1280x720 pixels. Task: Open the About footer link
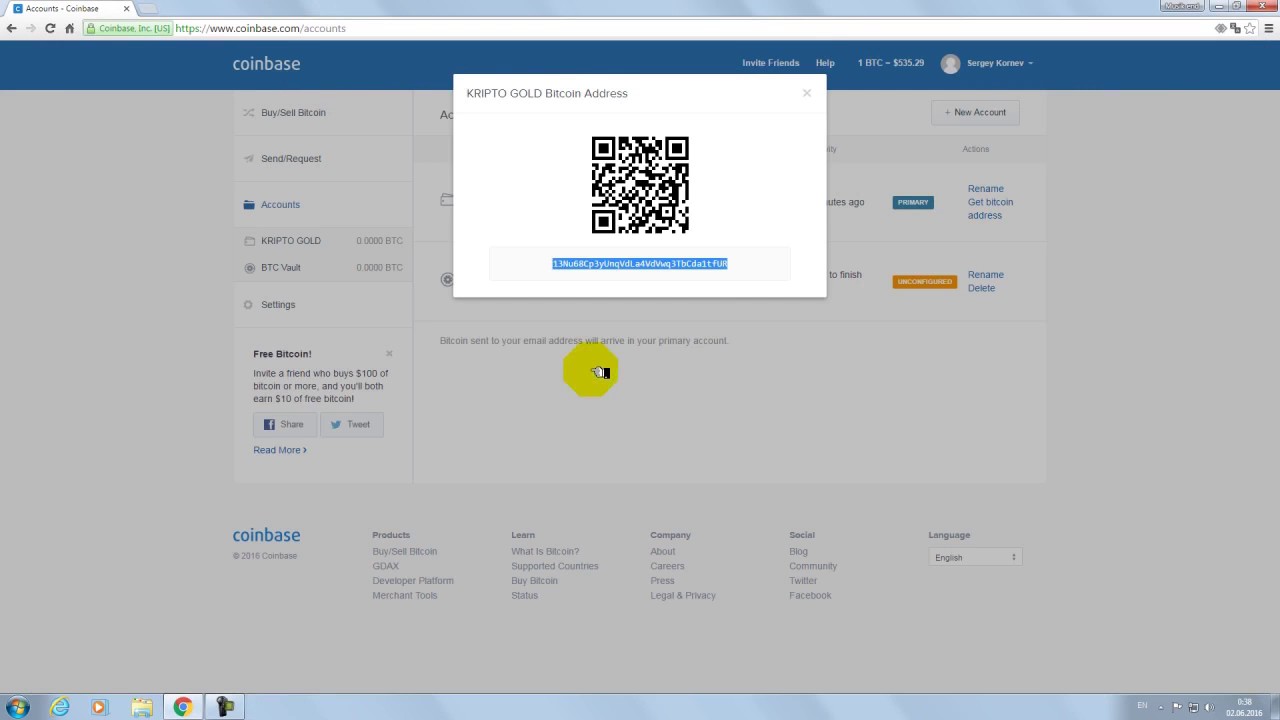(x=662, y=552)
